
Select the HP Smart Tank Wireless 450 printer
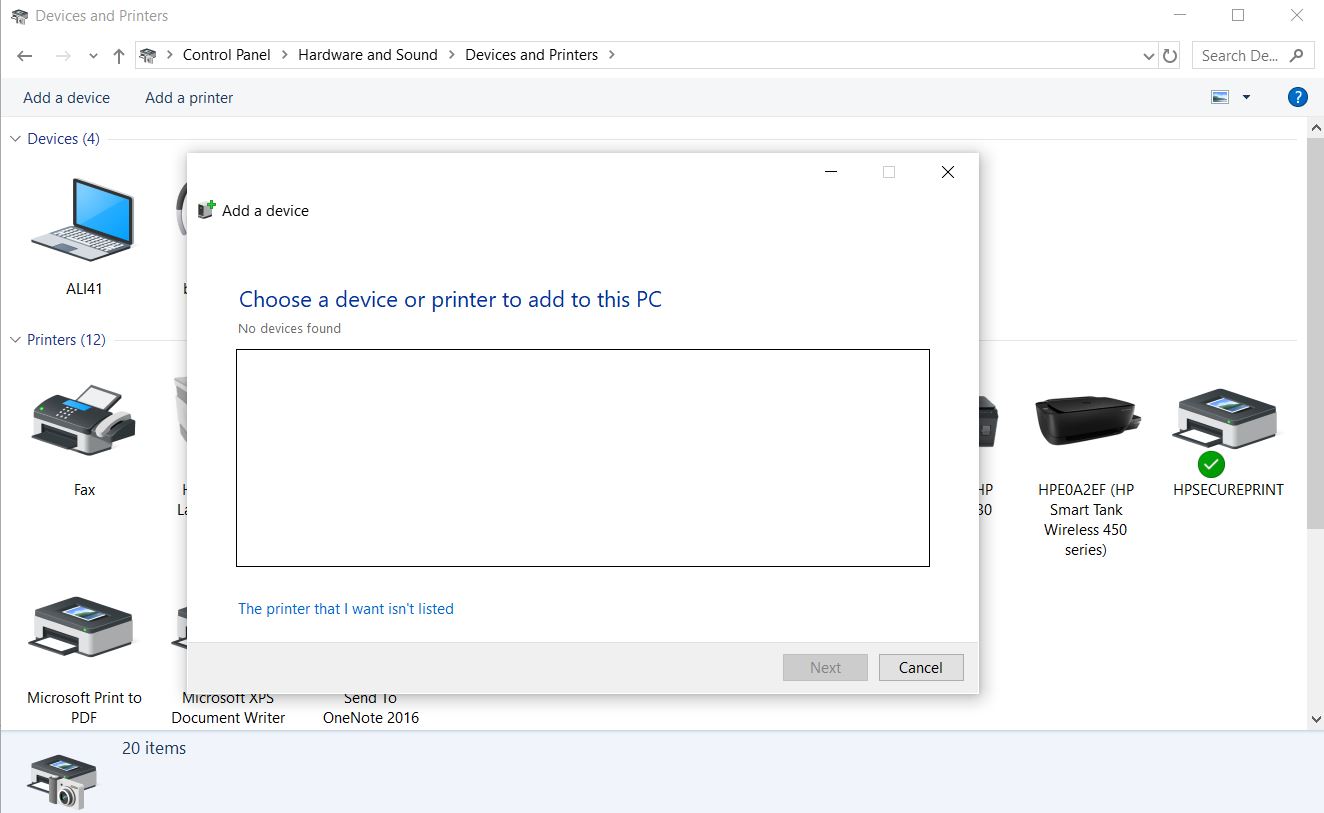click(1086, 421)
